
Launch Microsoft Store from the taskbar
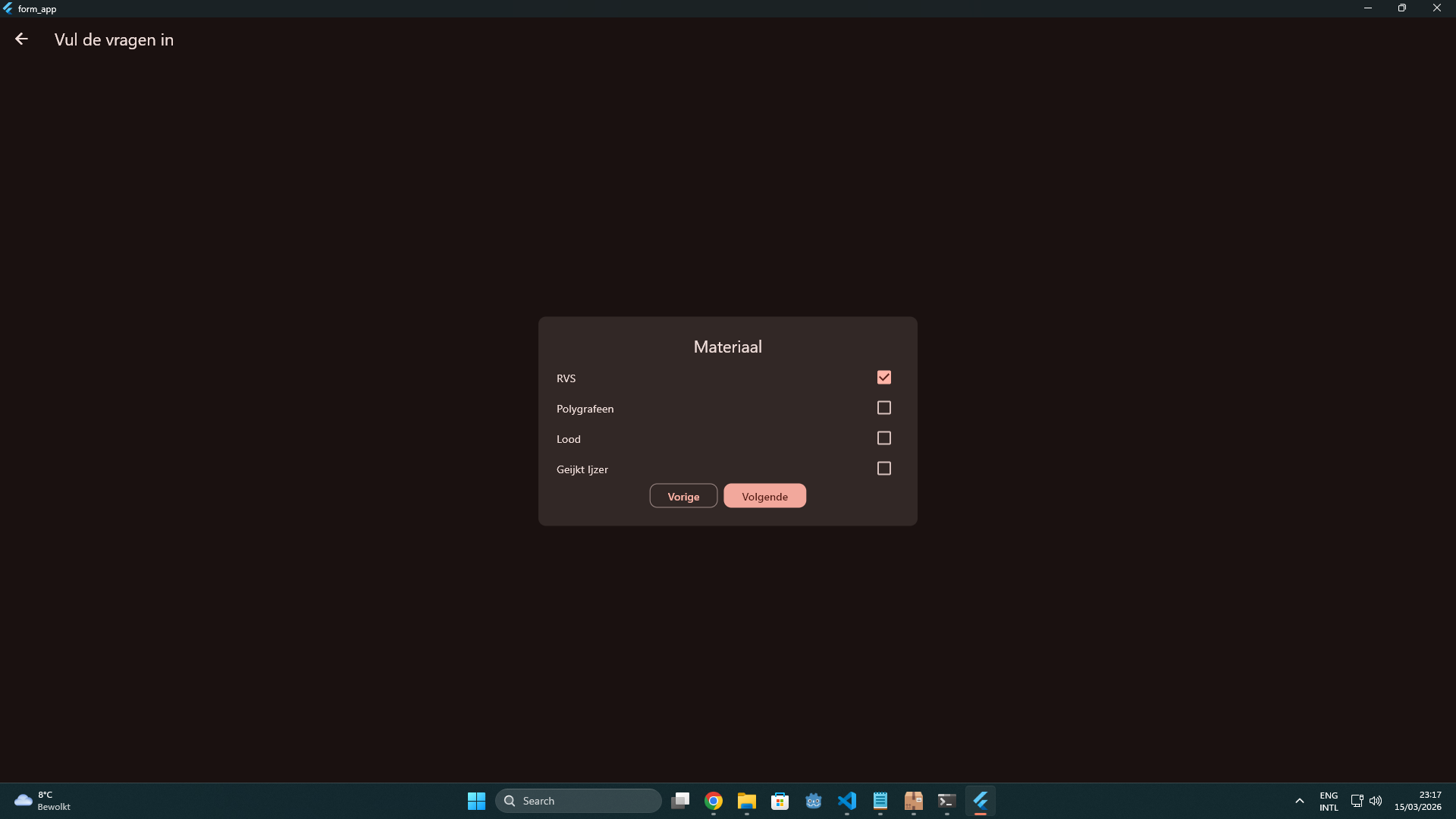(x=780, y=801)
